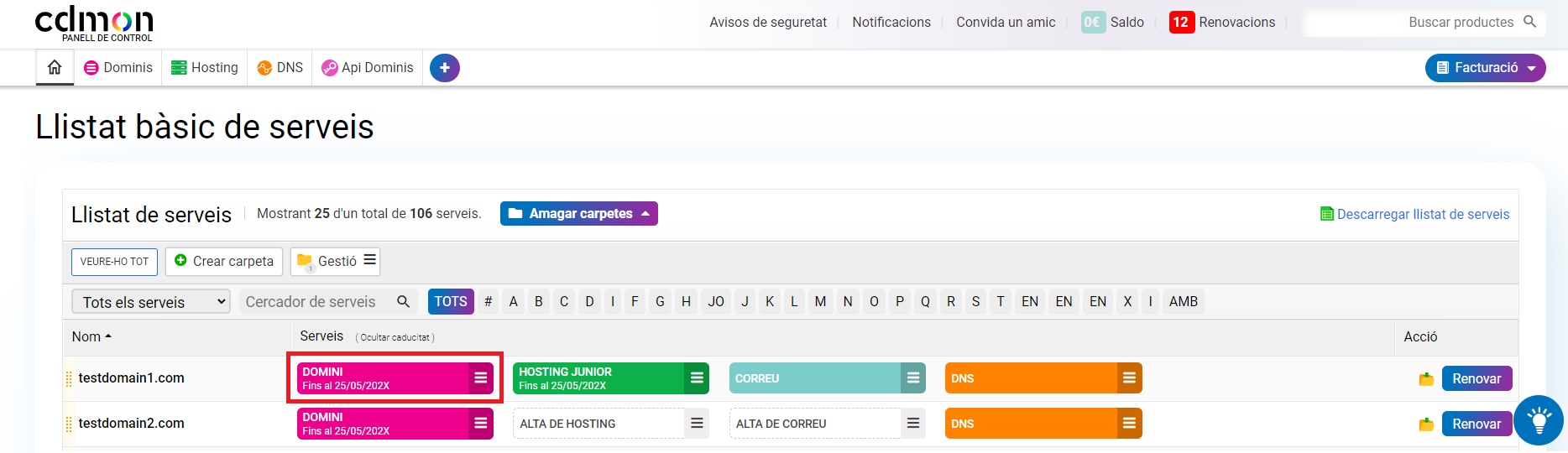The width and height of the screenshot is (1568, 453).
Task: Open HOSTING JUNIOR service menu icon
Action: 697,378
